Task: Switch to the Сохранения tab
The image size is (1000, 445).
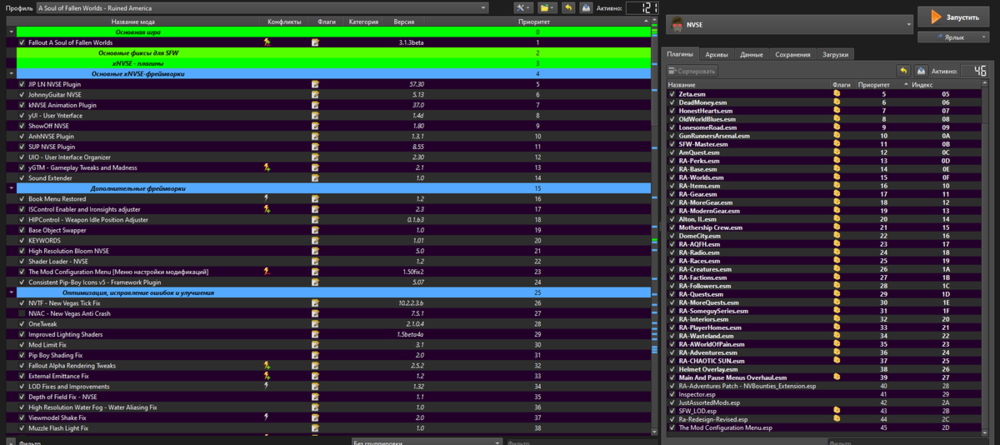Action: point(793,54)
